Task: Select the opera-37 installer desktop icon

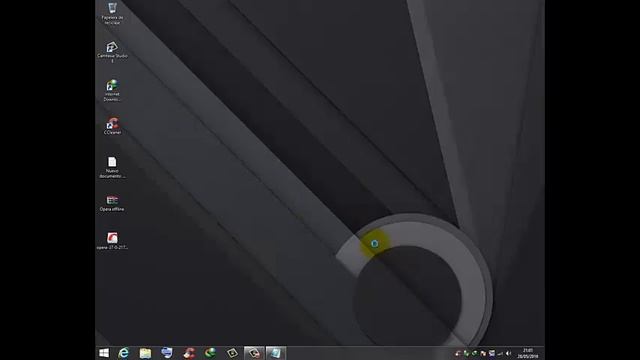Action: tap(112, 241)
